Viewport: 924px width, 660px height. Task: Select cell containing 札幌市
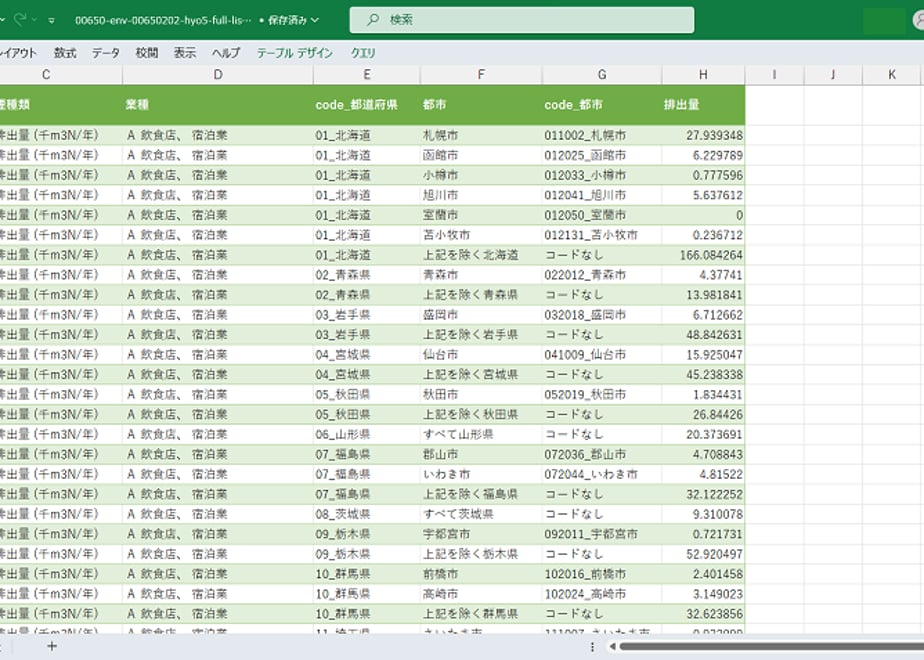[x=481, y=136]
